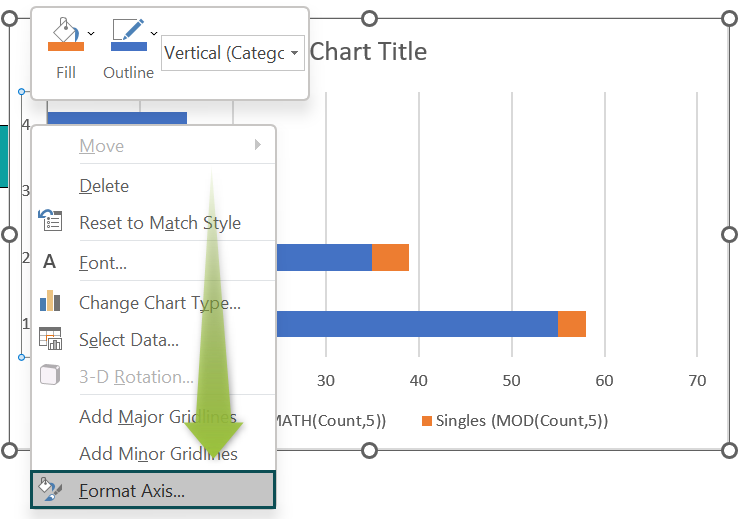The width and height of the screenshot is (740, 519).
Task: Click the Outline pen icon
Action: click(127, 34)
